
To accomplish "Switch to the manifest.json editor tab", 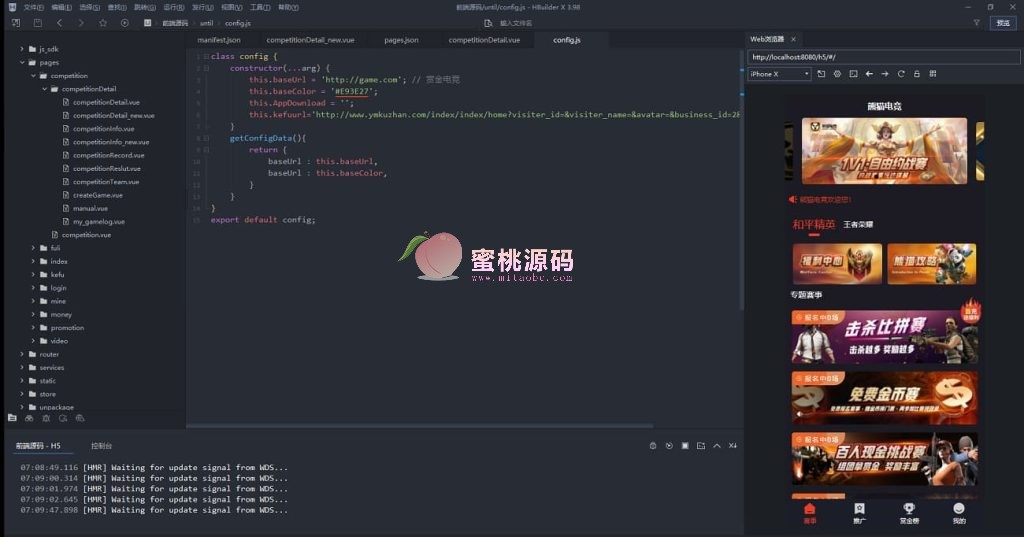I will click(219, 40).
